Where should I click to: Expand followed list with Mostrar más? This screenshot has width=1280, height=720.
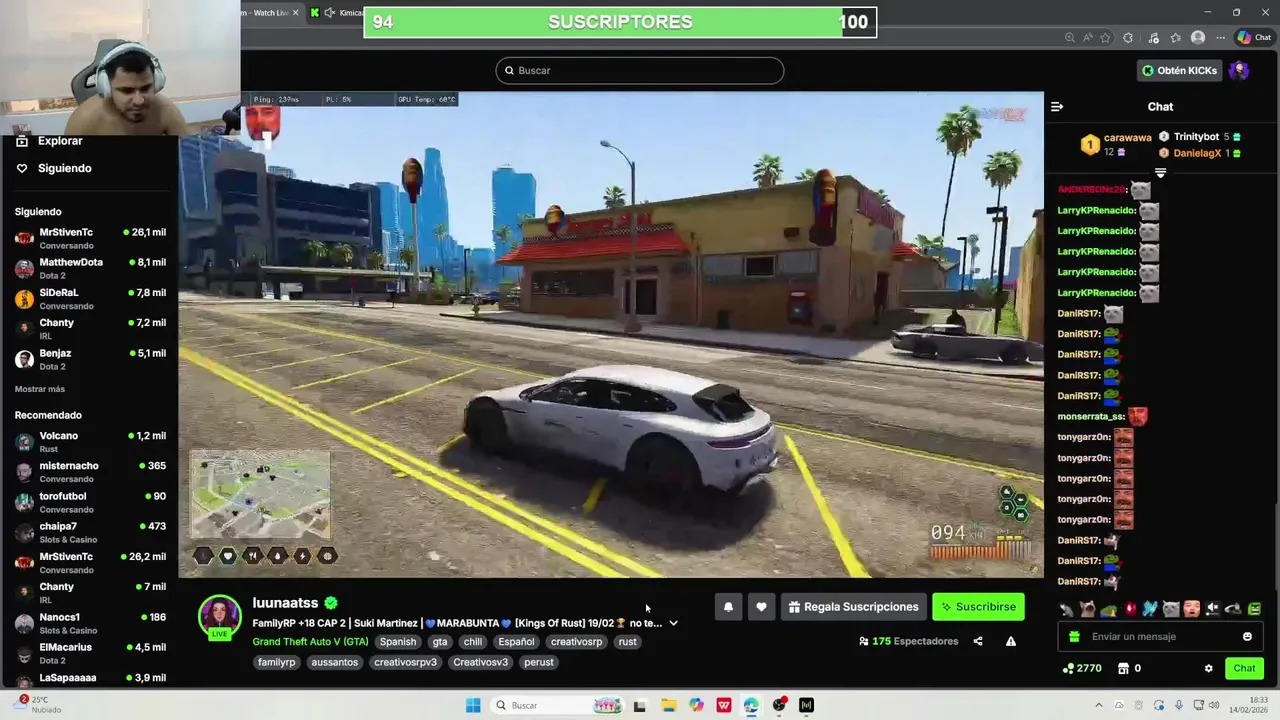pos(39,389)
